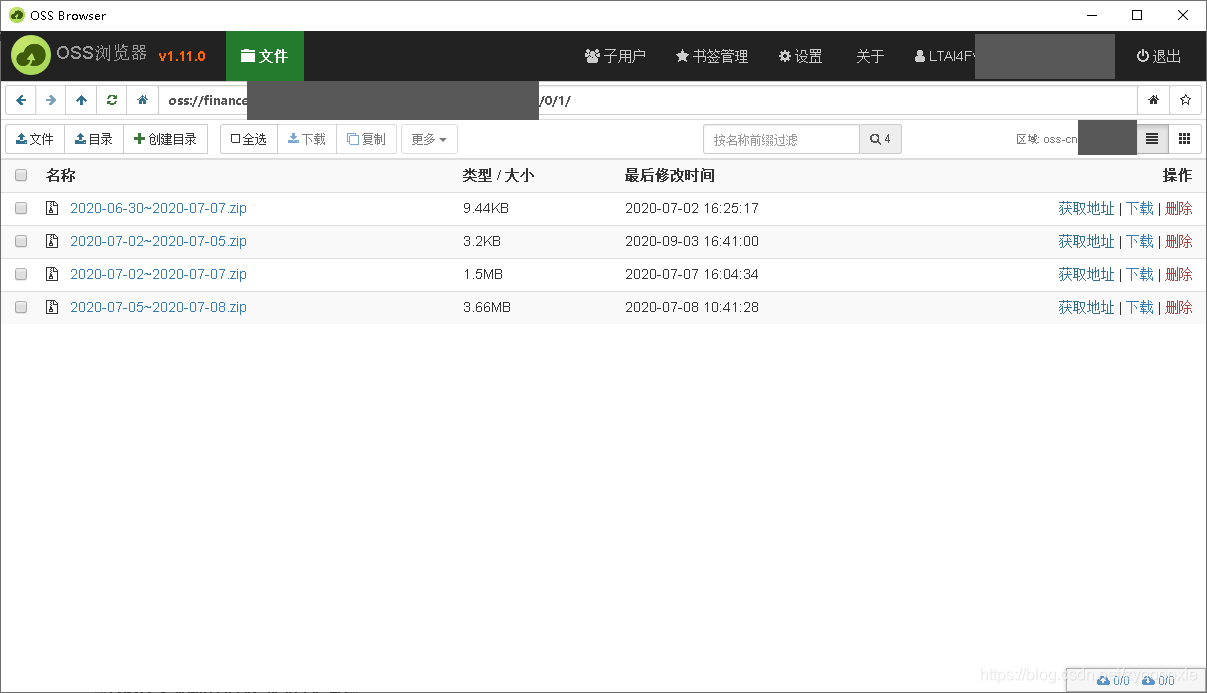The width and height of the screenshot is (1207, 693).
Task: Open the 设置 settings menu
Action: coord(799,56)
